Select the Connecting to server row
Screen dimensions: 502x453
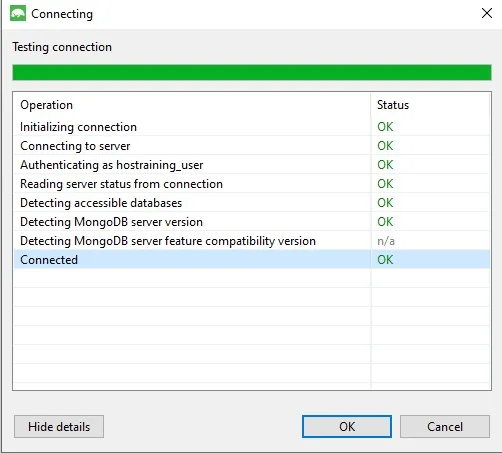pyautogui.click(x=252, y=146)
